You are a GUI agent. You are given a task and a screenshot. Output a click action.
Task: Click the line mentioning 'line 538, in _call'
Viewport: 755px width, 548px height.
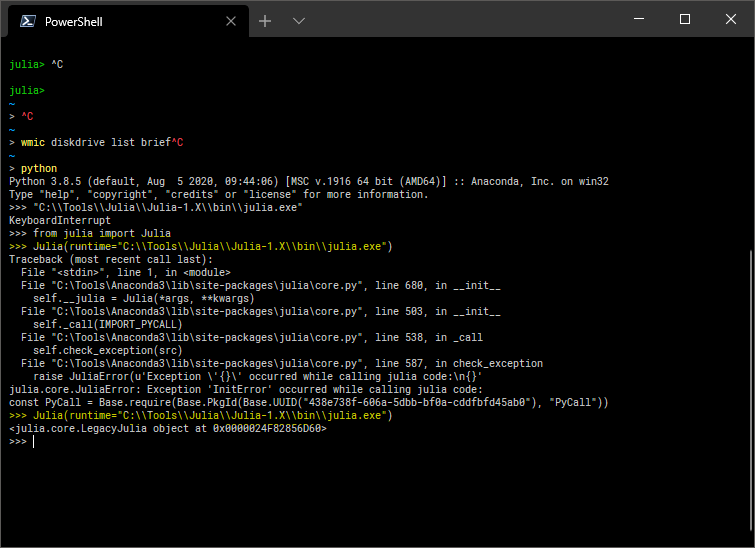(252, 338)
